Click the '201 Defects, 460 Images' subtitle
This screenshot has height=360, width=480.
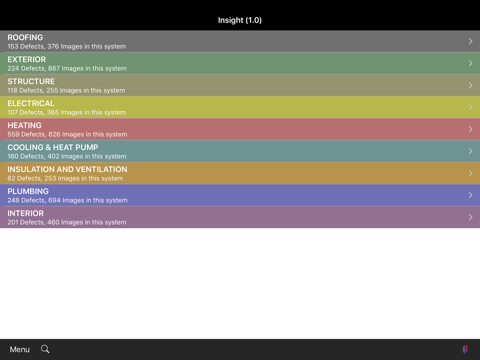coord(67,223)
